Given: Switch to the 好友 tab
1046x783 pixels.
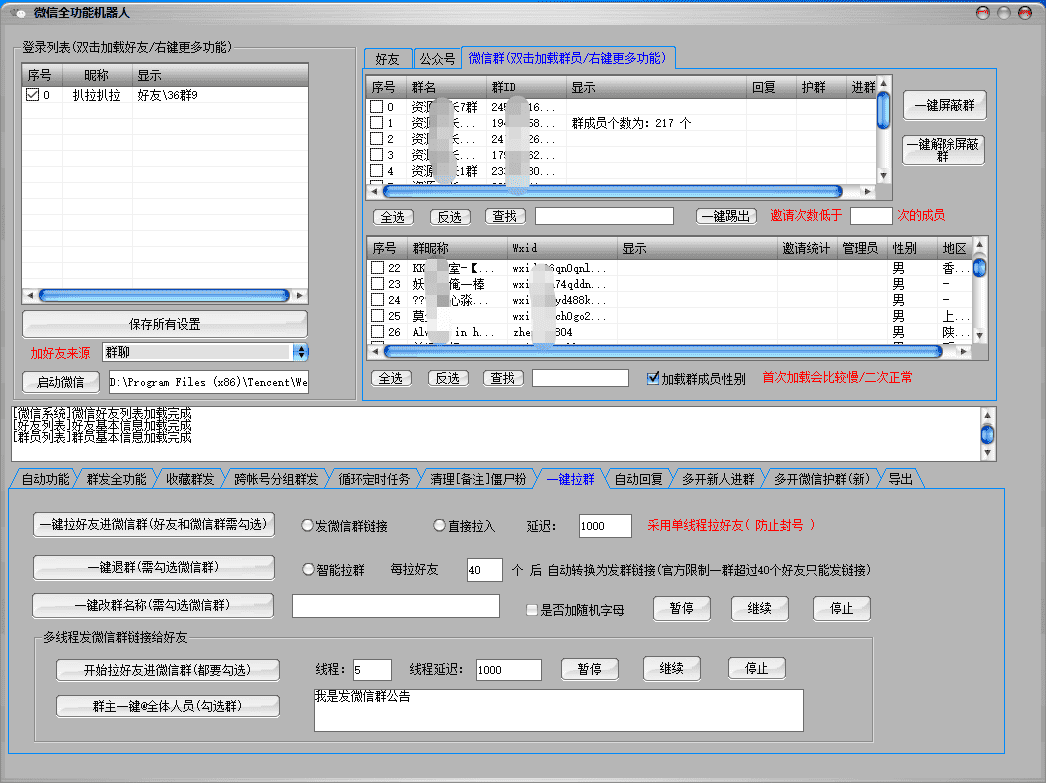Looking at the screenshot, I should 388,59.
